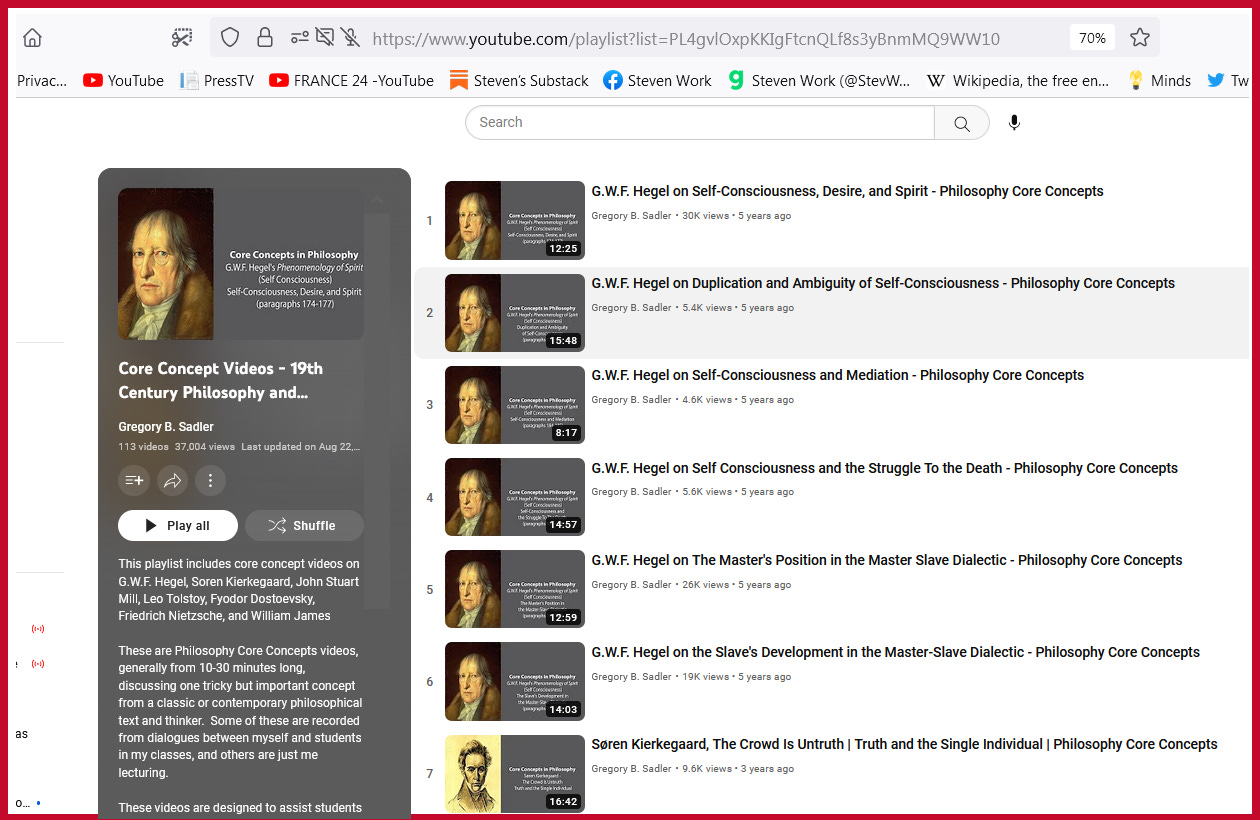Click the Play all button

pyautogui.click(x=178, y=525)
